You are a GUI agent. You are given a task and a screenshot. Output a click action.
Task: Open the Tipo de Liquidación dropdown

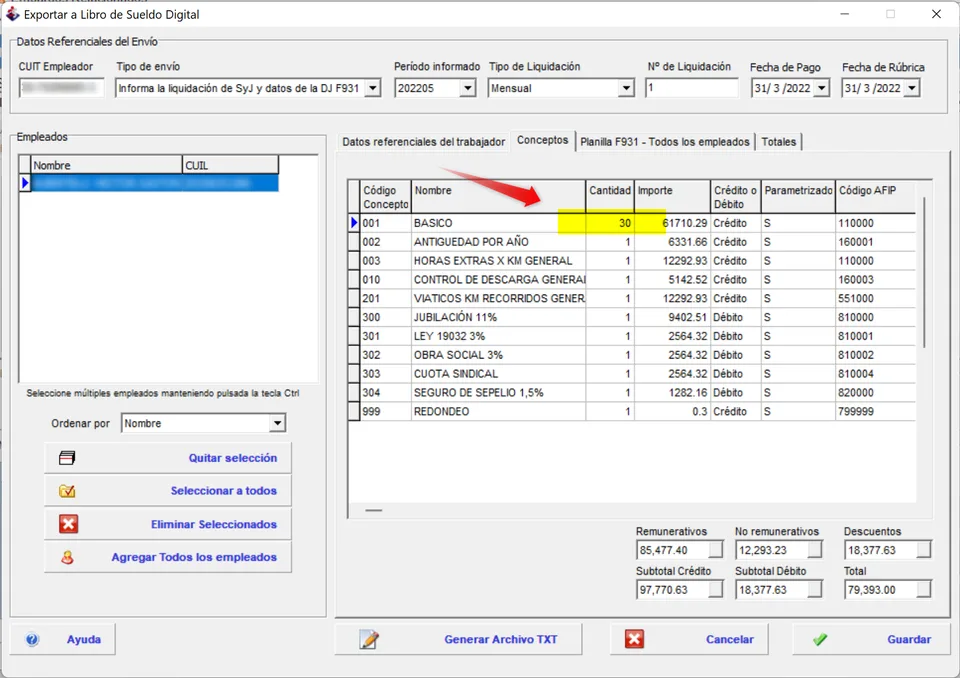[626, 88]
